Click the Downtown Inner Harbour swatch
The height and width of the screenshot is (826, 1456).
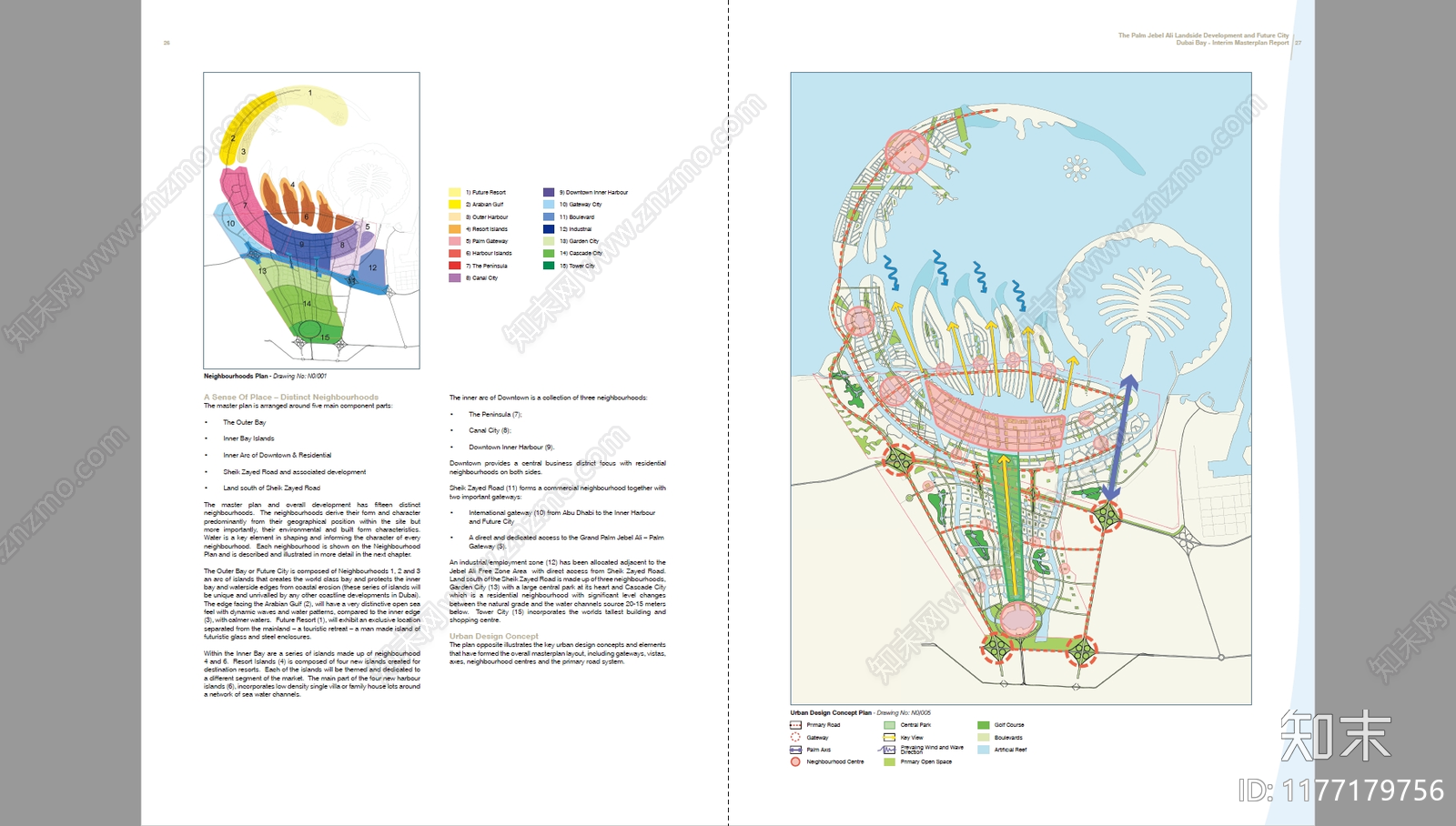(x=549, y=192)
